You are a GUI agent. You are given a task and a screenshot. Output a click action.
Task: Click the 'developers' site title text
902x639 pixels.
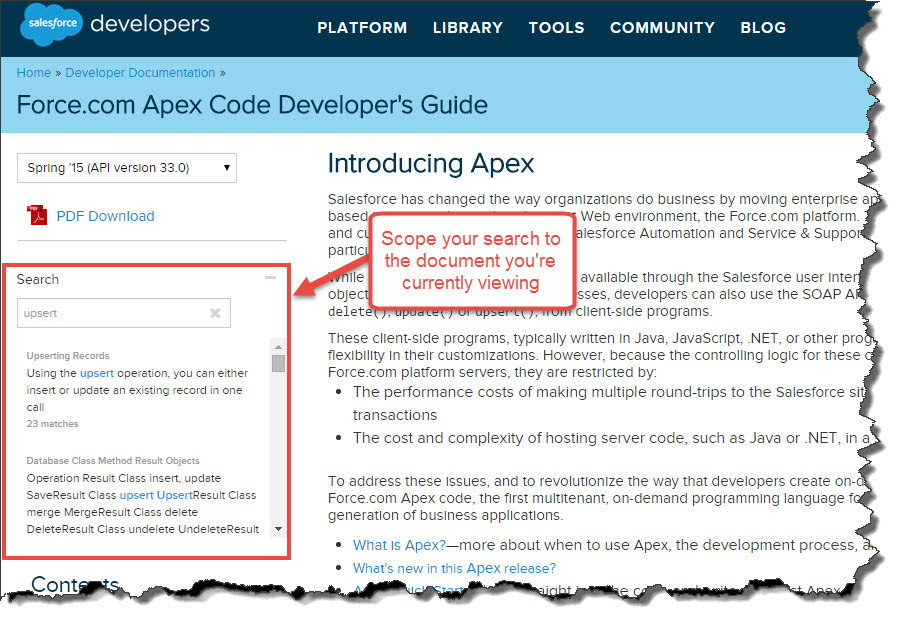point(150,24)
